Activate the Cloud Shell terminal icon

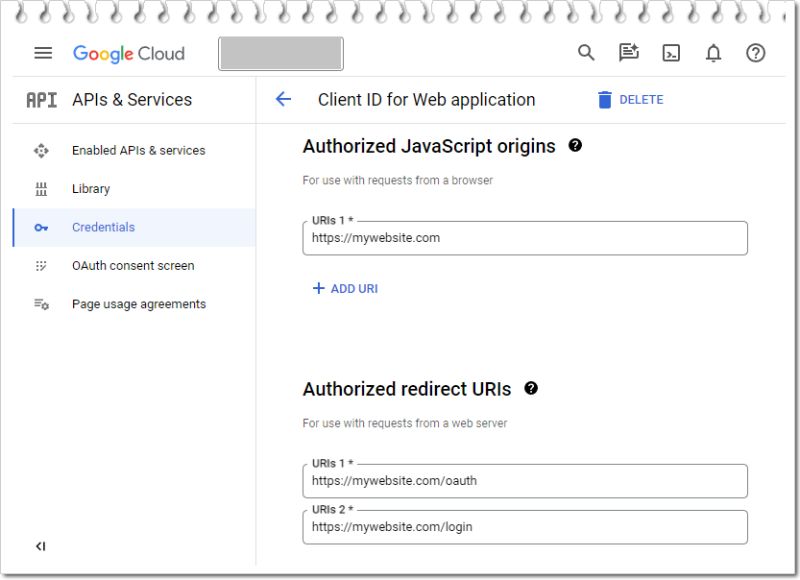pyautogui.click(x=671, y=53)
